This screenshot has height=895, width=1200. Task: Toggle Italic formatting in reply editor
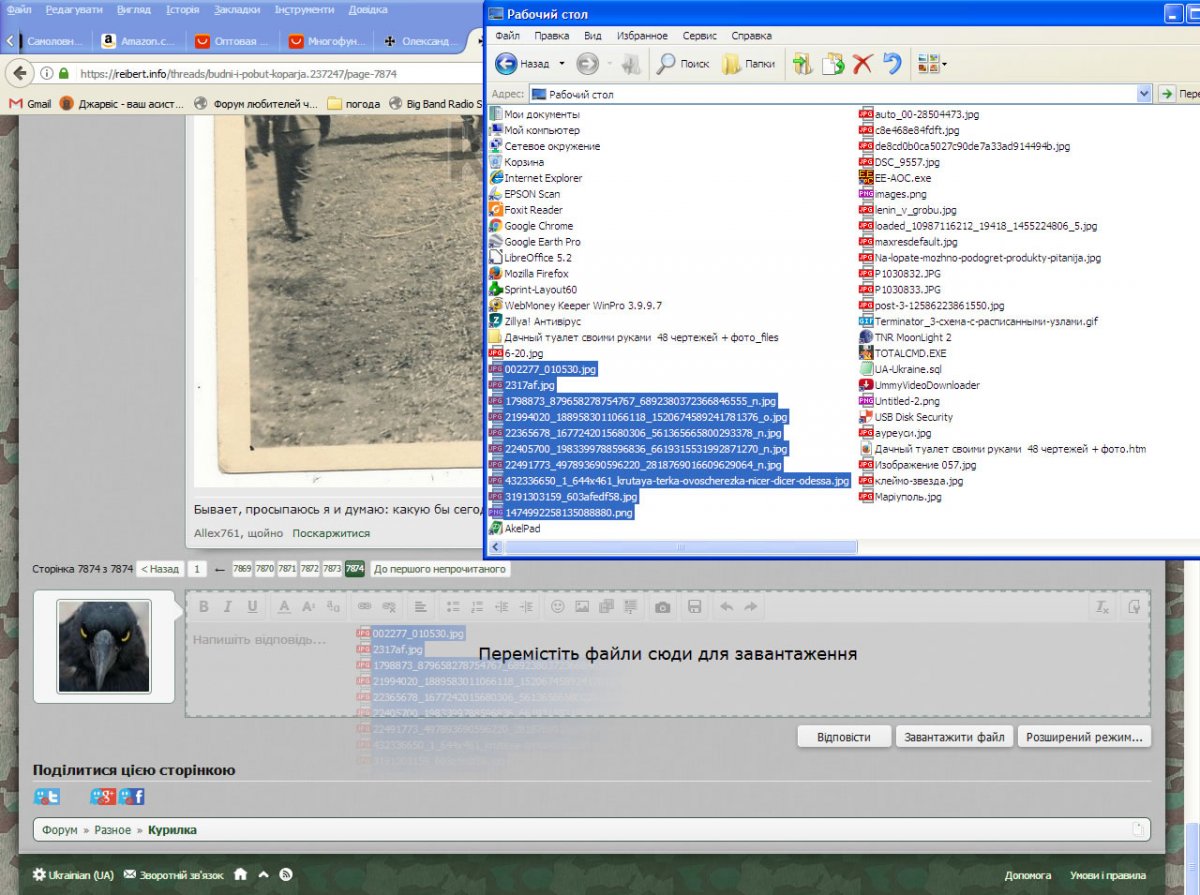point(227,607)
